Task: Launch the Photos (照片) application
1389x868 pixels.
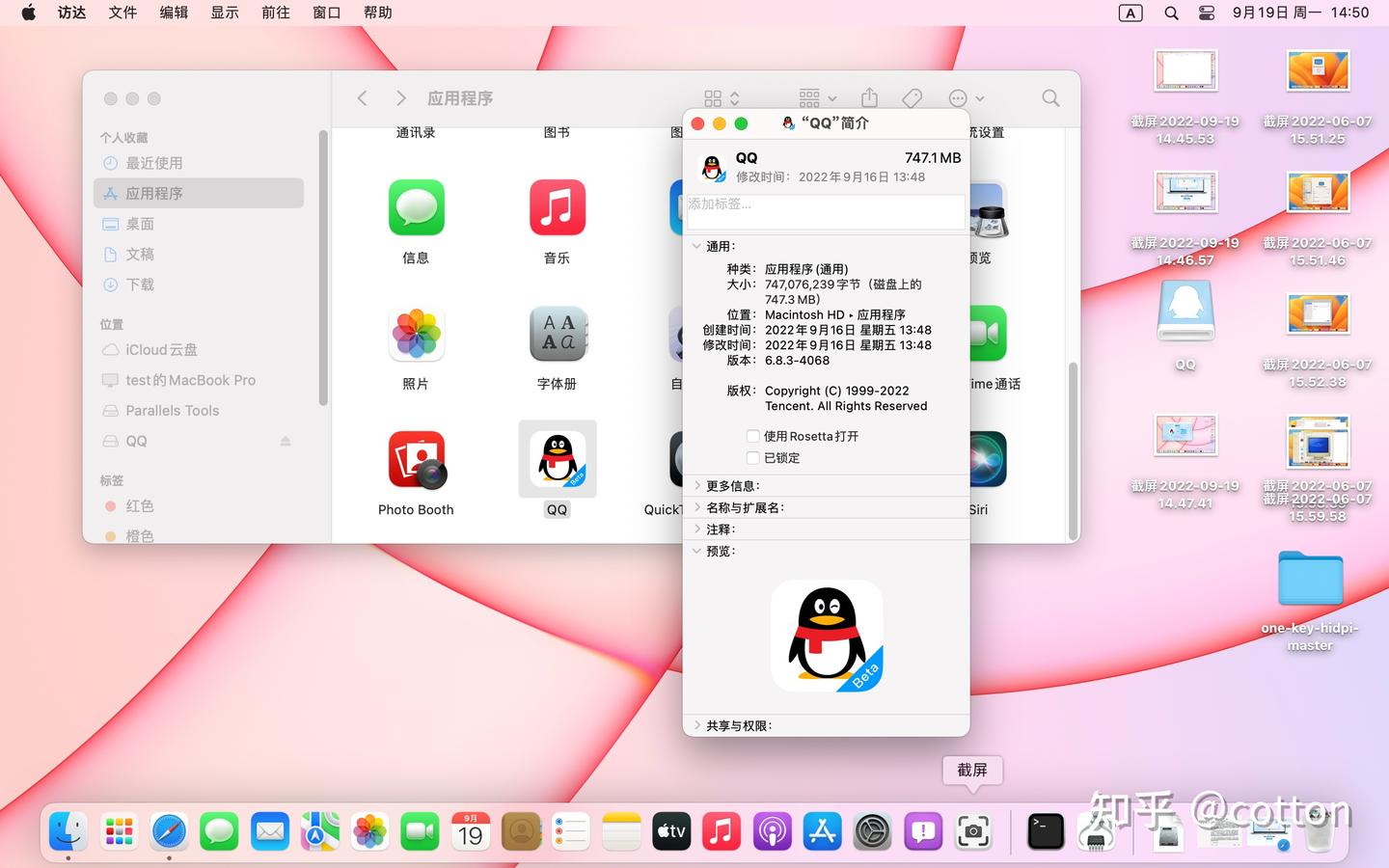Action: 416,334
